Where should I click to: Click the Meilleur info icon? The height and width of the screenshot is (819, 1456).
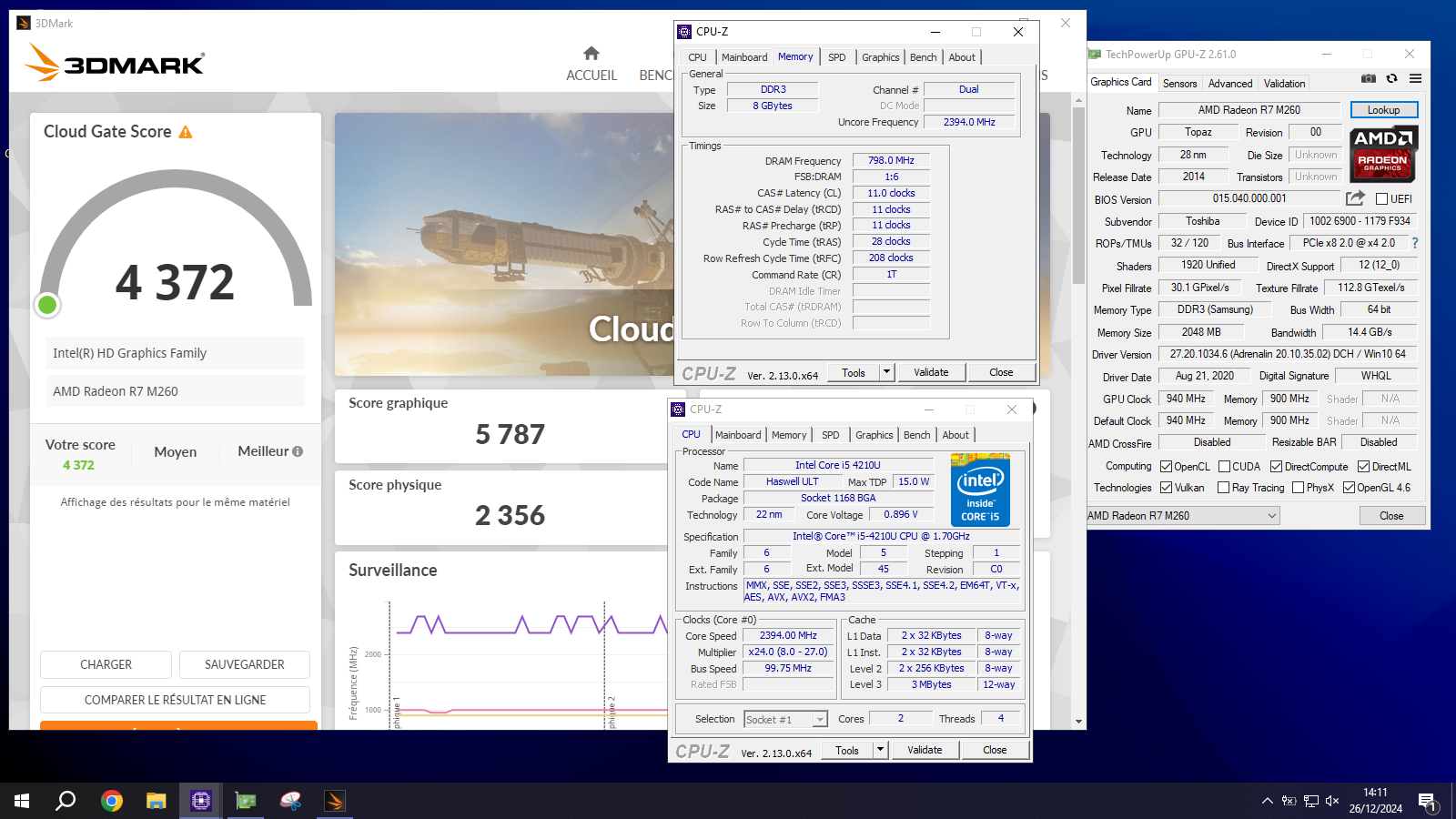(298, 451)
